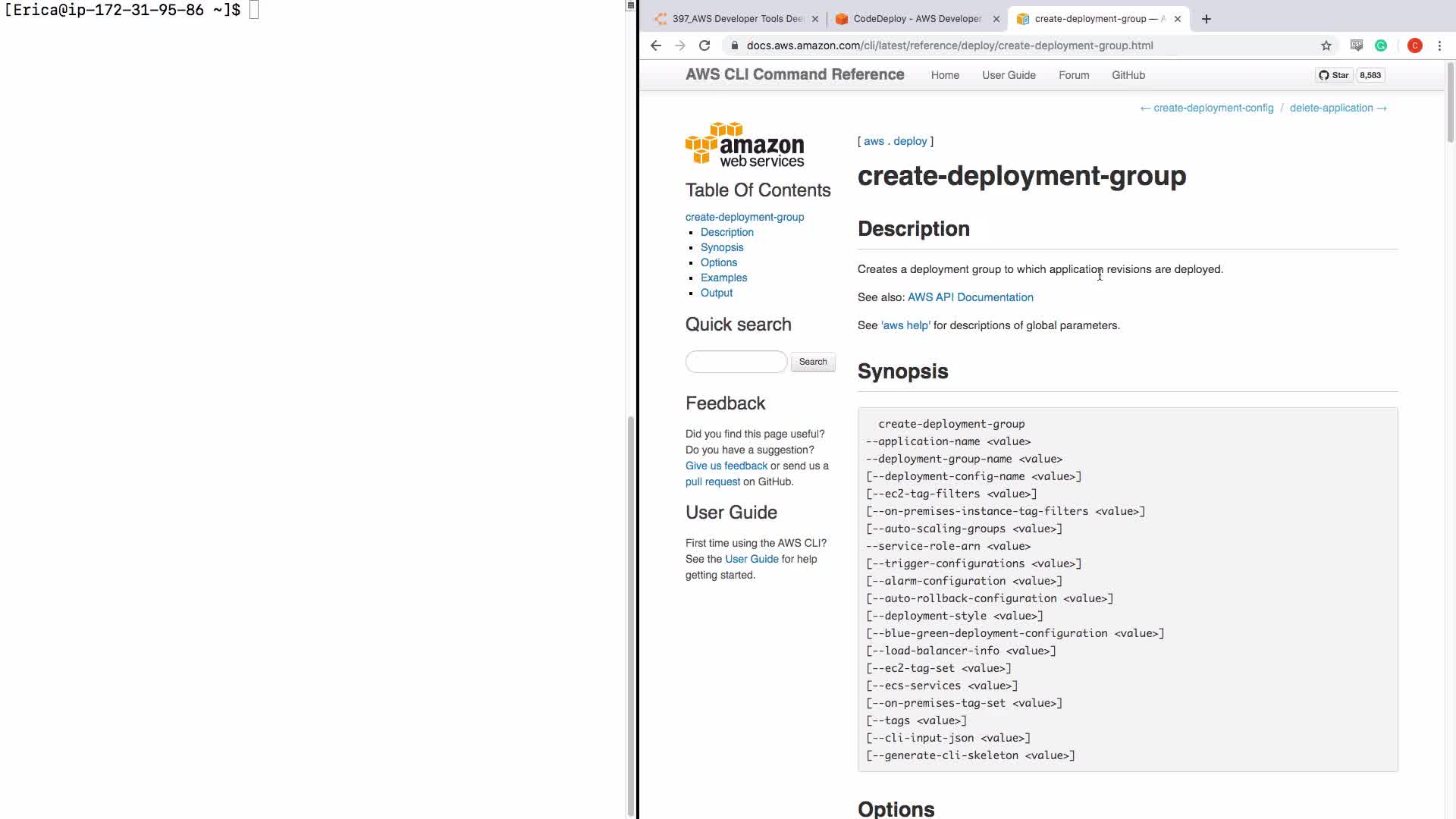Open User Guide in top navigation
Image resolution: width=1456 pixels, height=819 pixels.
coord(1009,75)
